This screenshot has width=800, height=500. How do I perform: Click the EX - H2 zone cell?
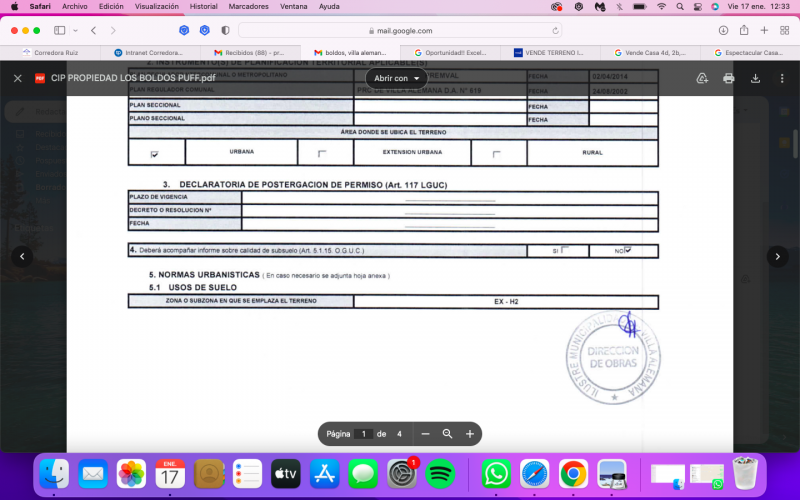tap(506, 302)
